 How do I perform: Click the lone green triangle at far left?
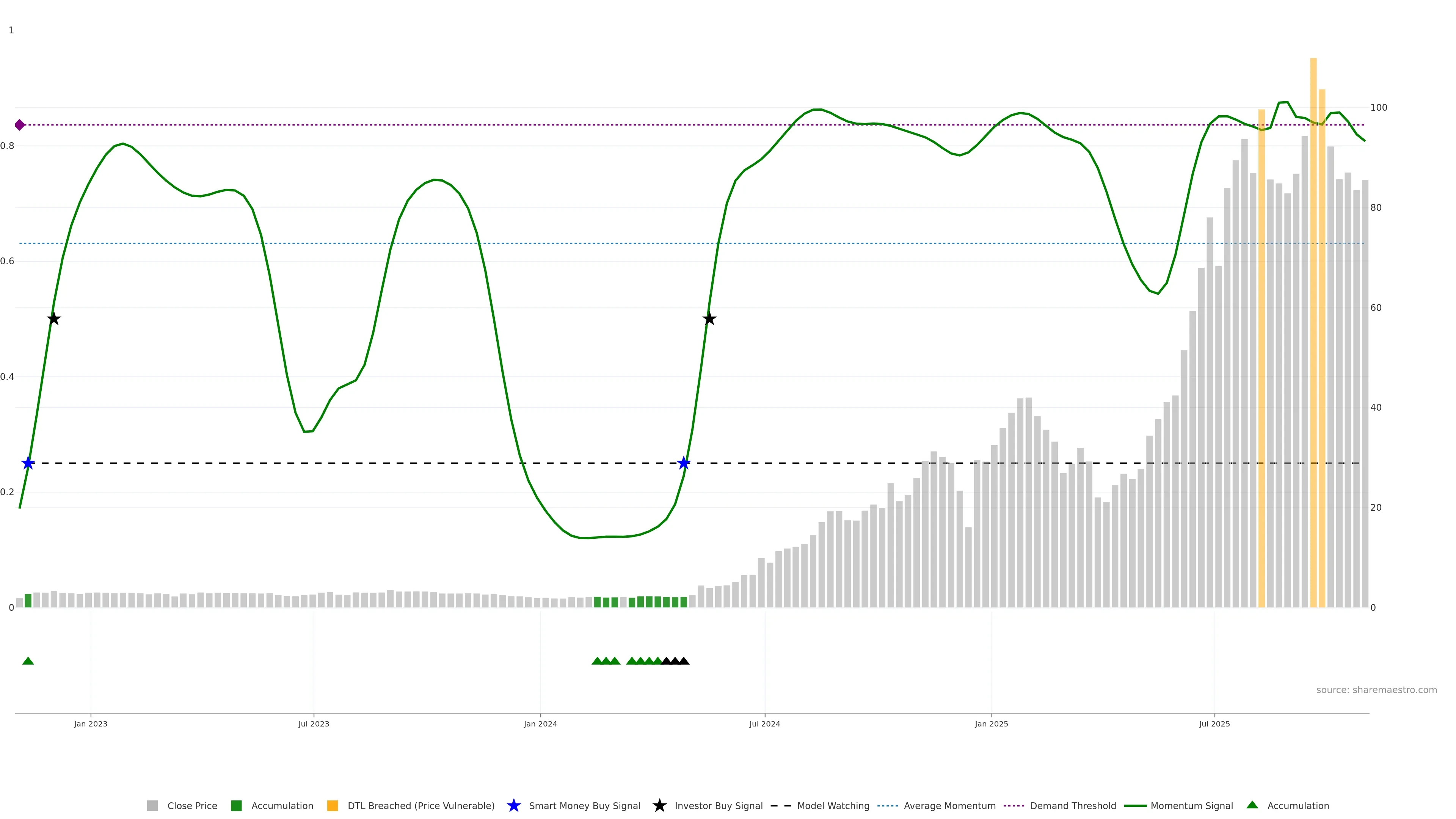pyautogui.click(x=28, y=661)
